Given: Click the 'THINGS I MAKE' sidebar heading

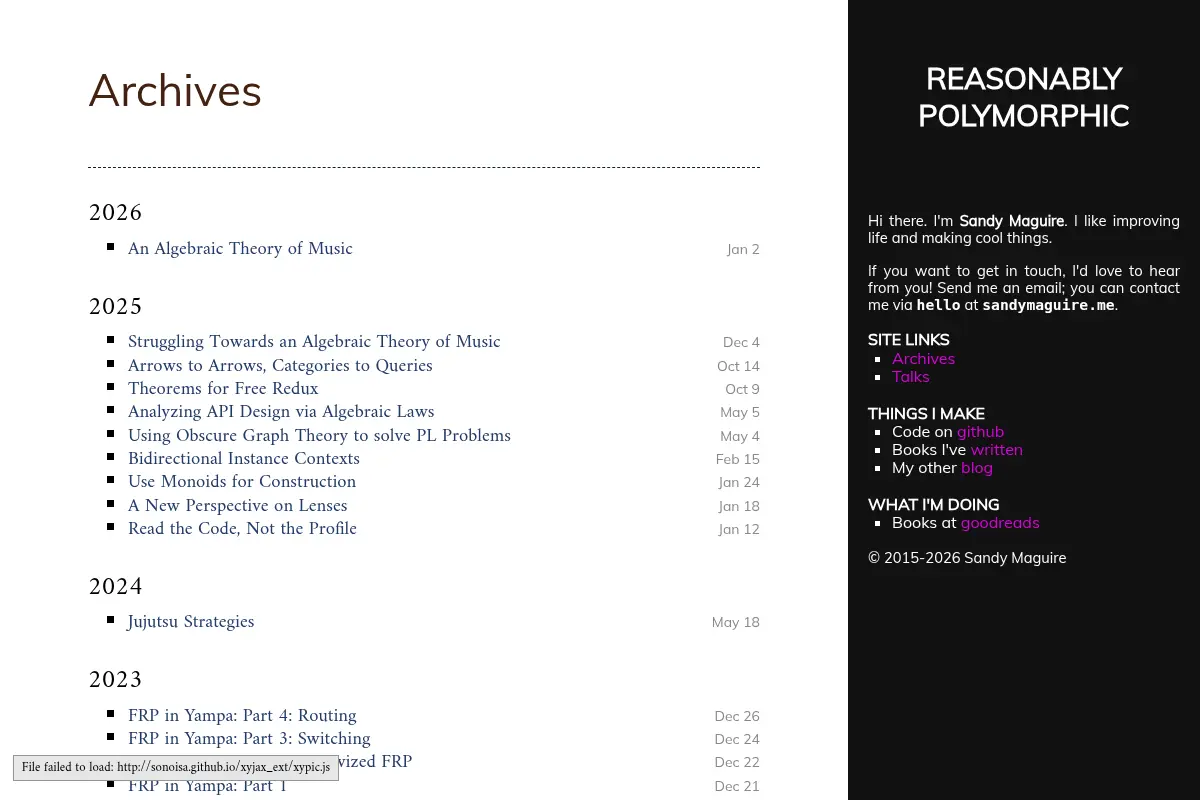Looking at the screenshot, I should (x=926, y=414).
